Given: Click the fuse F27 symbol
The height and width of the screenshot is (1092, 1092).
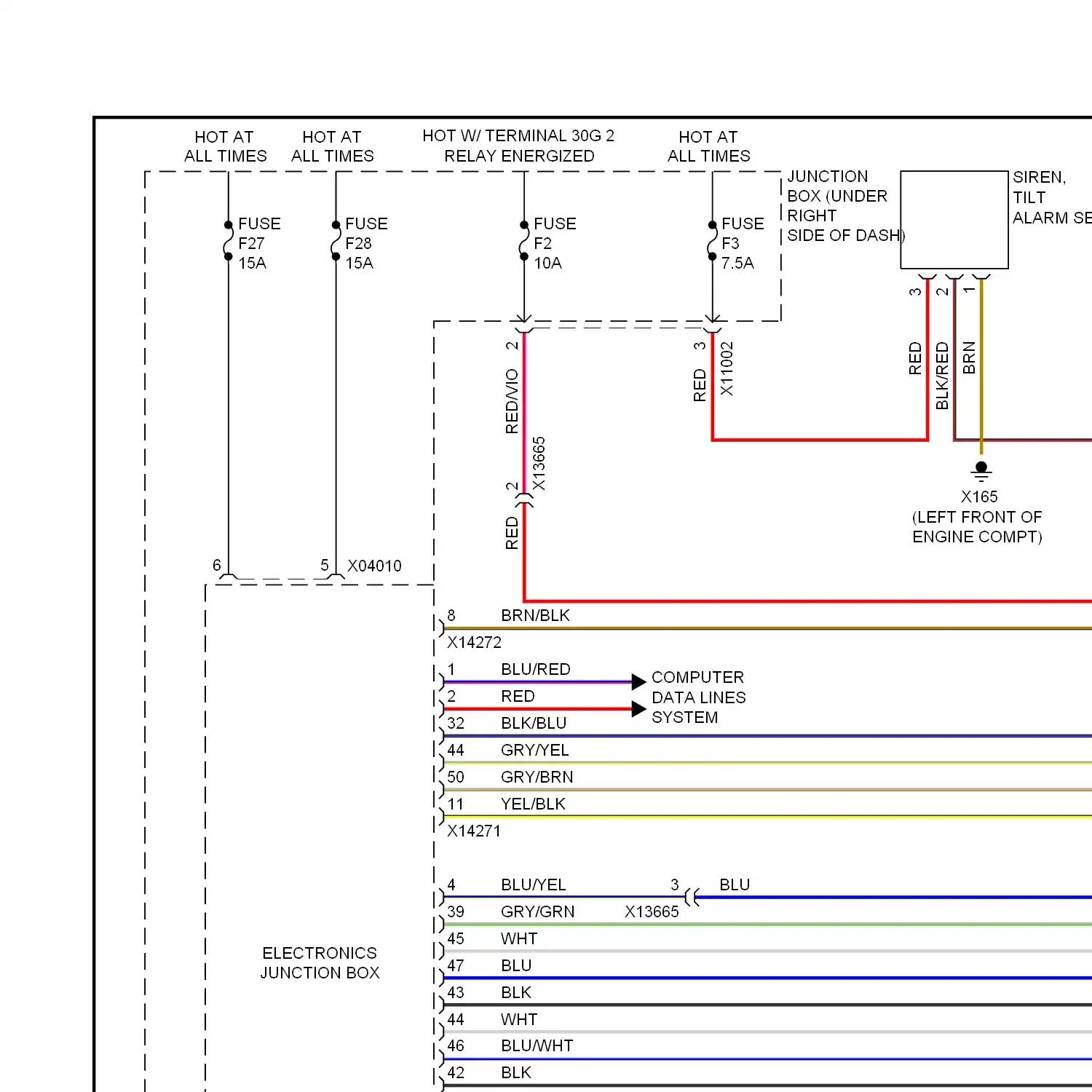Looking at the screenshot, I should coord(228,241).
